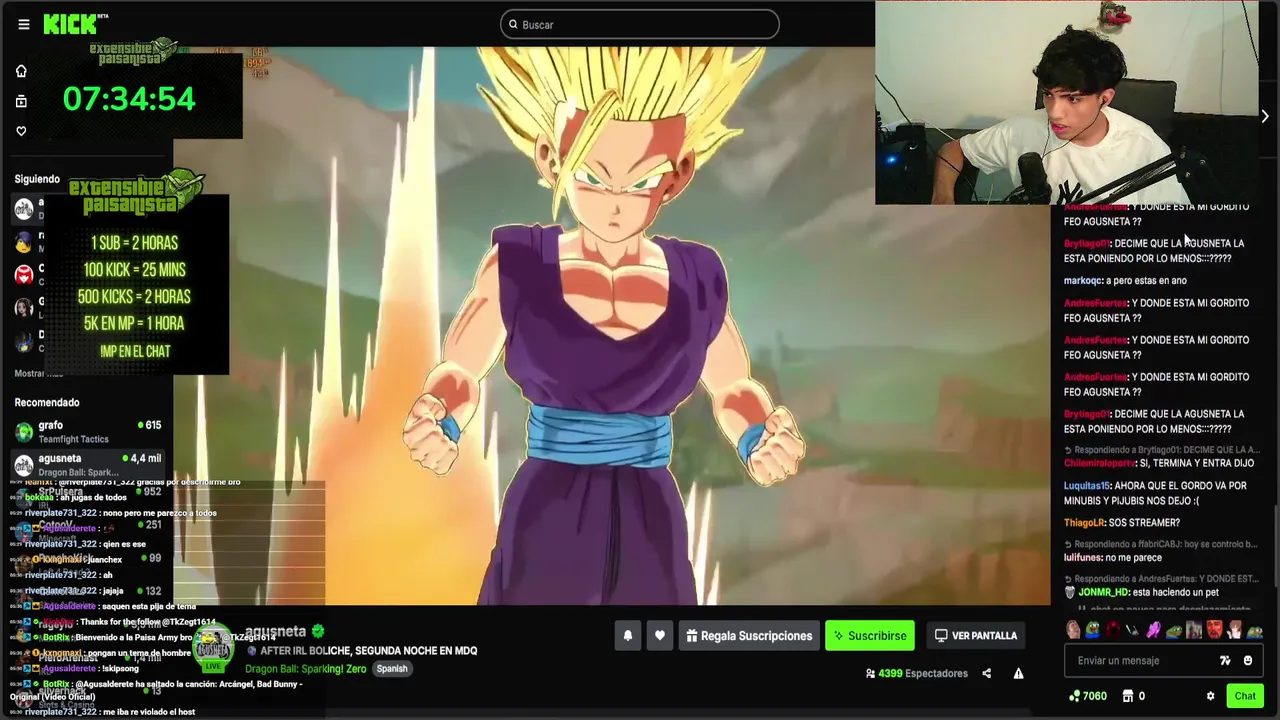Open chat identity icon in message box
Screen dimensions: 1280x720
[1225, 660]
